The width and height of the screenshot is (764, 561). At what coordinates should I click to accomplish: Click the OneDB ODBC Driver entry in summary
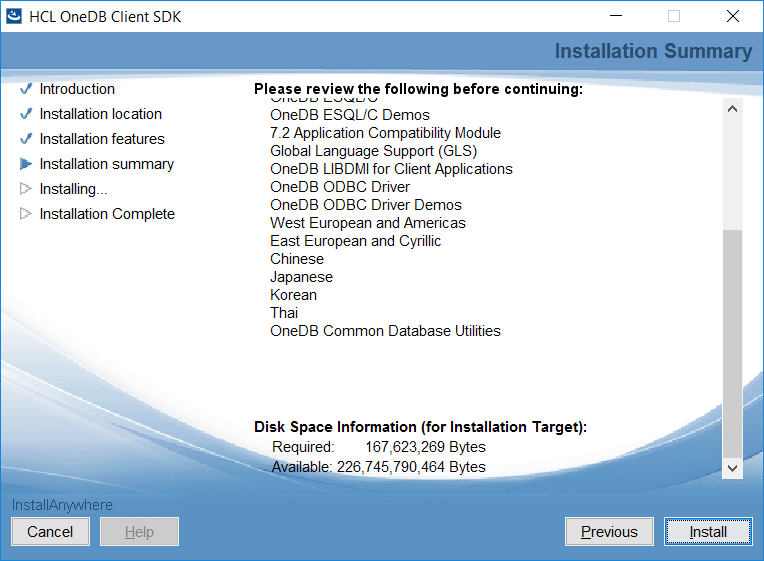(340, 187)
